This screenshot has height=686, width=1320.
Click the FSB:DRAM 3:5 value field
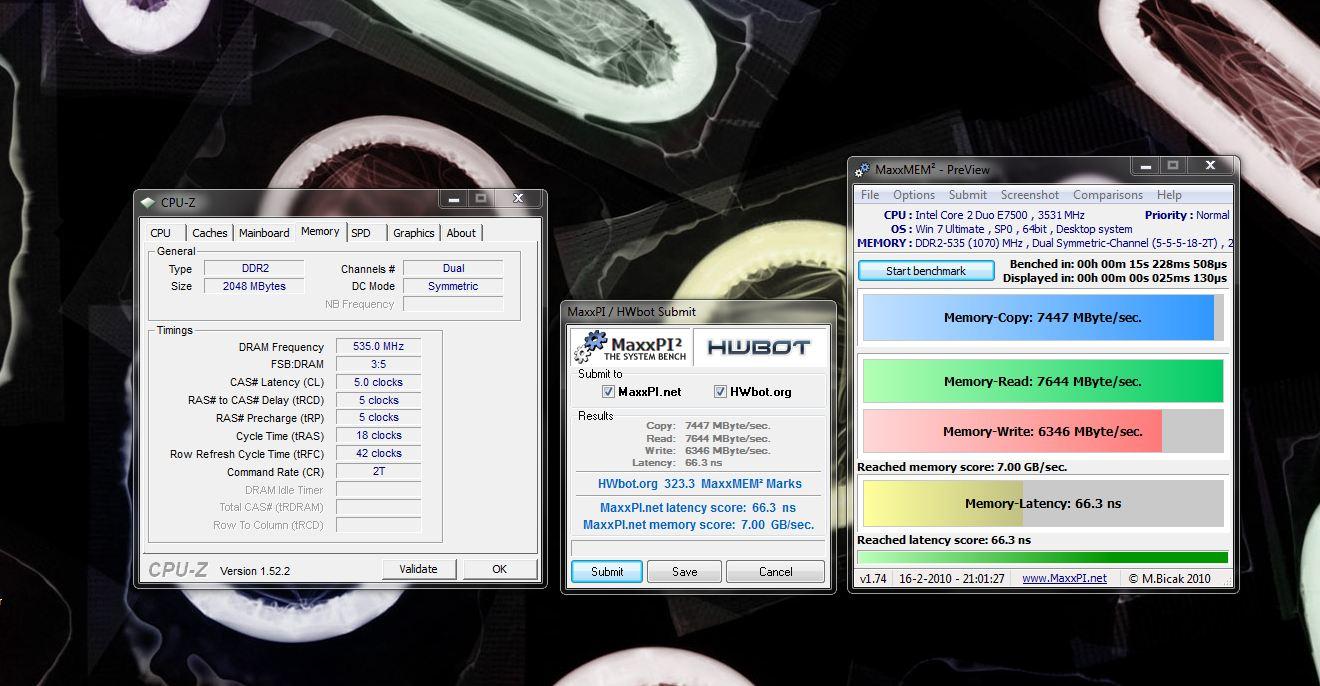click(378, 365)
